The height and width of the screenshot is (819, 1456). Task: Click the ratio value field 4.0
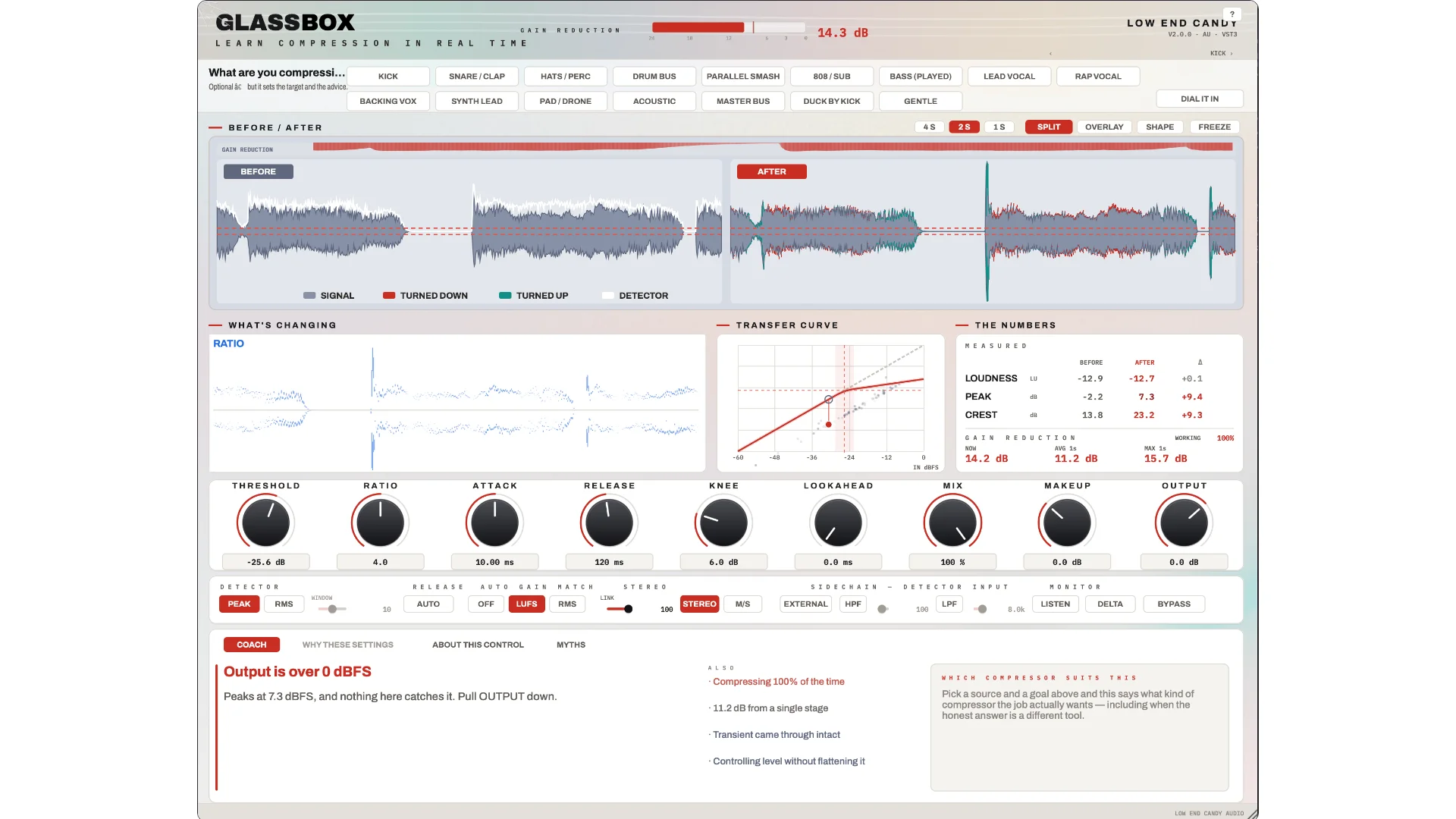click(381, 563)
